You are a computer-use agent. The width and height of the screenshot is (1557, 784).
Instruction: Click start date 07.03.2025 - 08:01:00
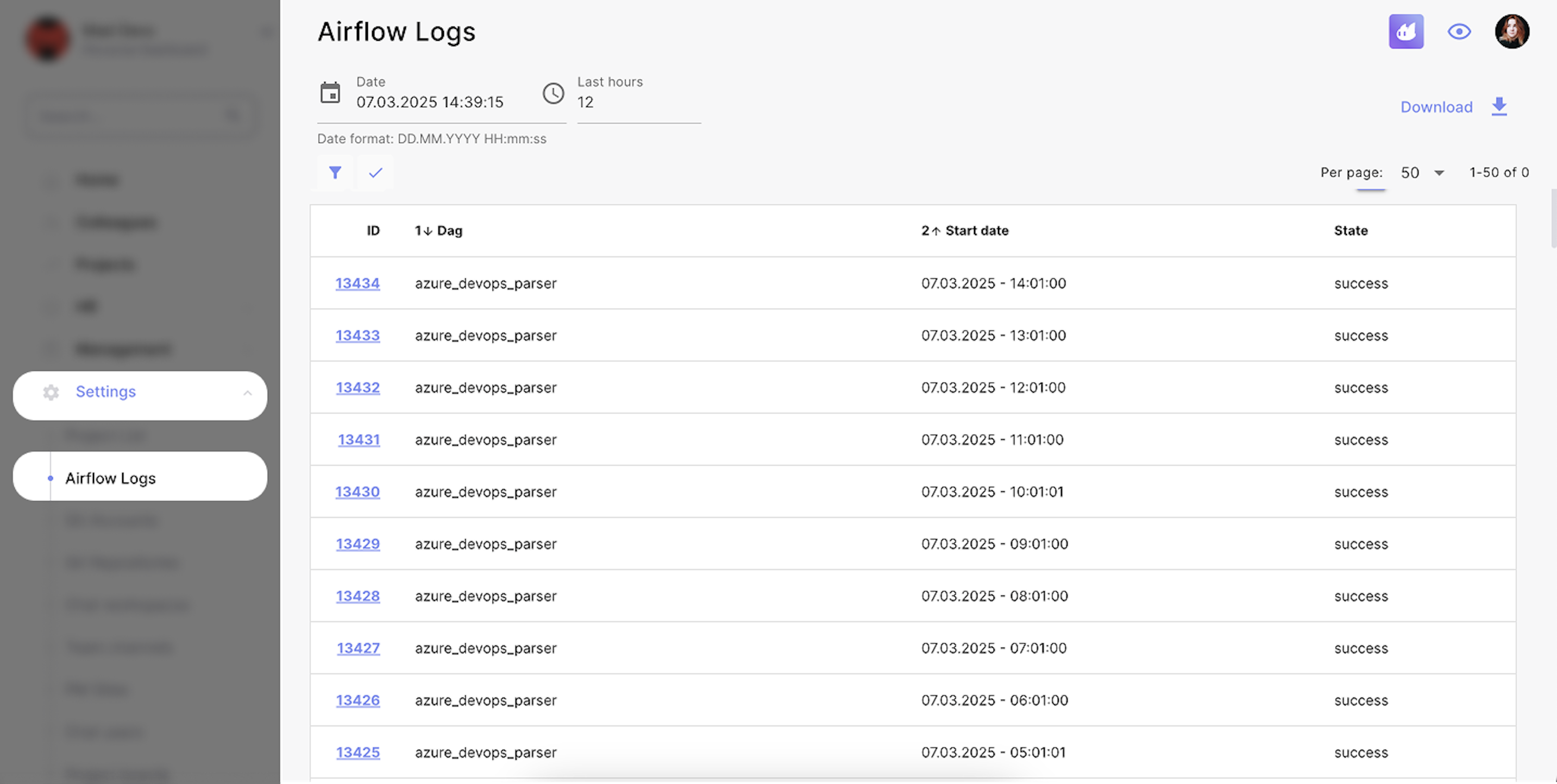[994, 596]
